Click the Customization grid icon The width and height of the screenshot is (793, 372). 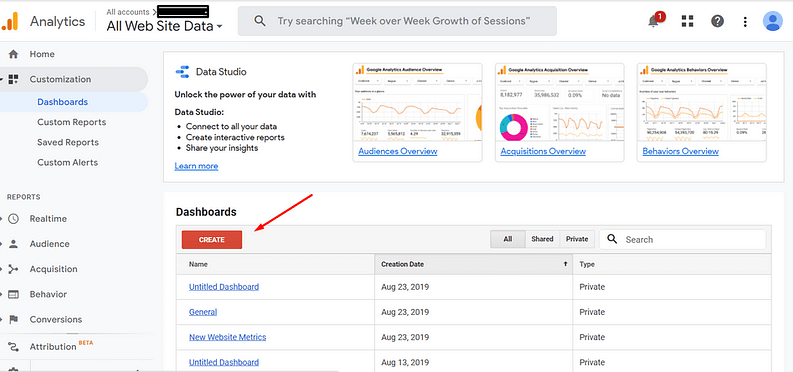coord(14,79)
